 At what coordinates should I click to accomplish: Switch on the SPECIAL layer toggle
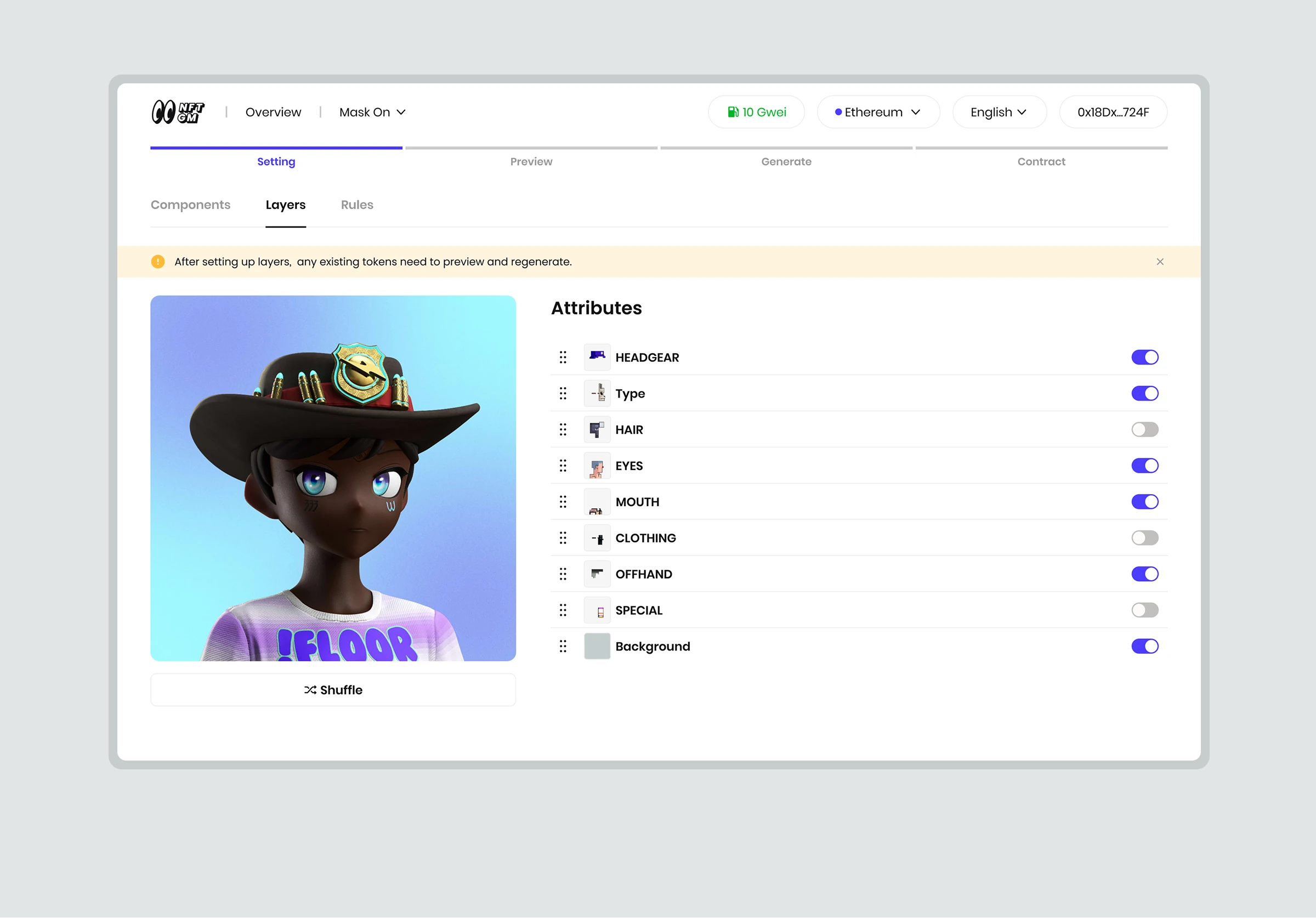point(1144,610)
